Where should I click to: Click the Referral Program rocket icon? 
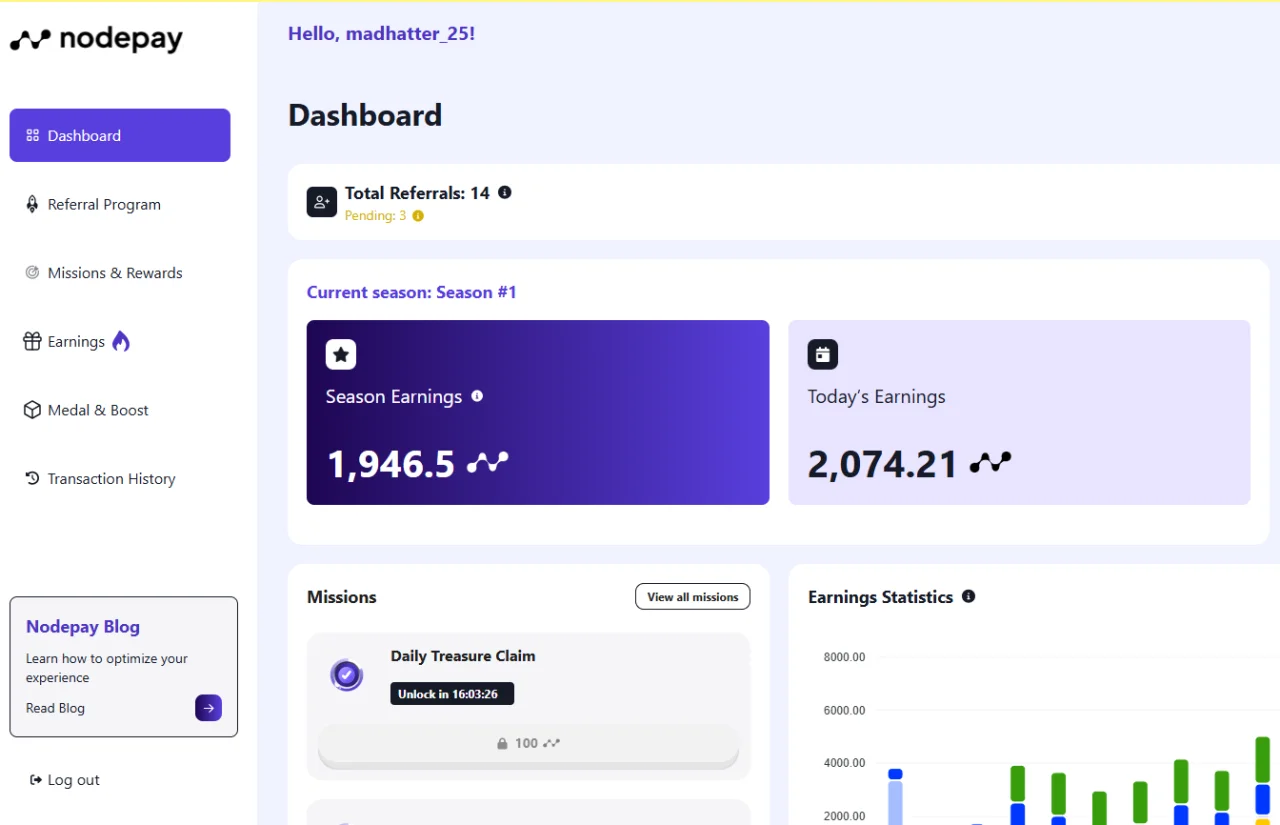(32, 204)
